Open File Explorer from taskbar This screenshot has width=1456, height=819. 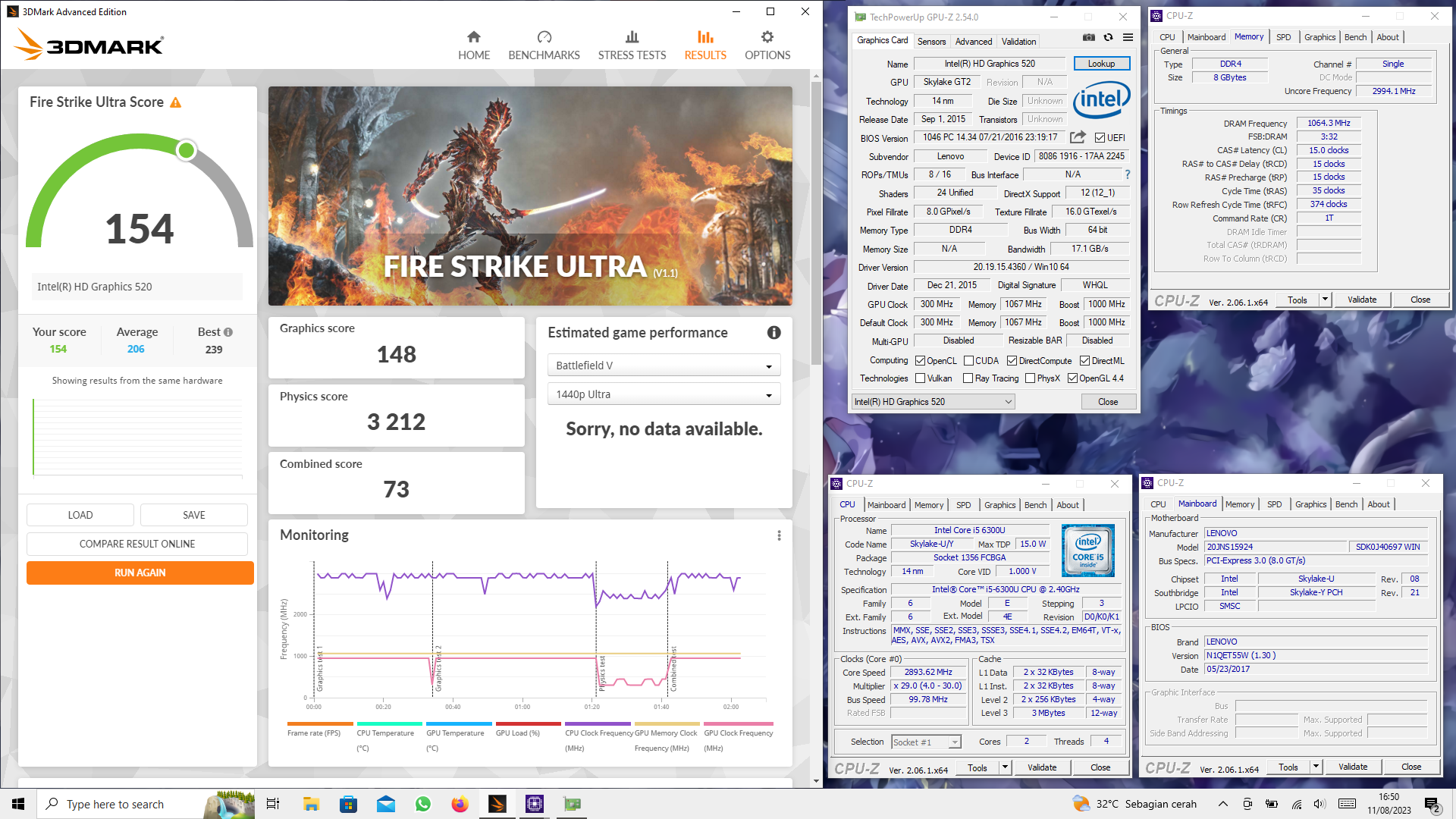coord(311,804)
